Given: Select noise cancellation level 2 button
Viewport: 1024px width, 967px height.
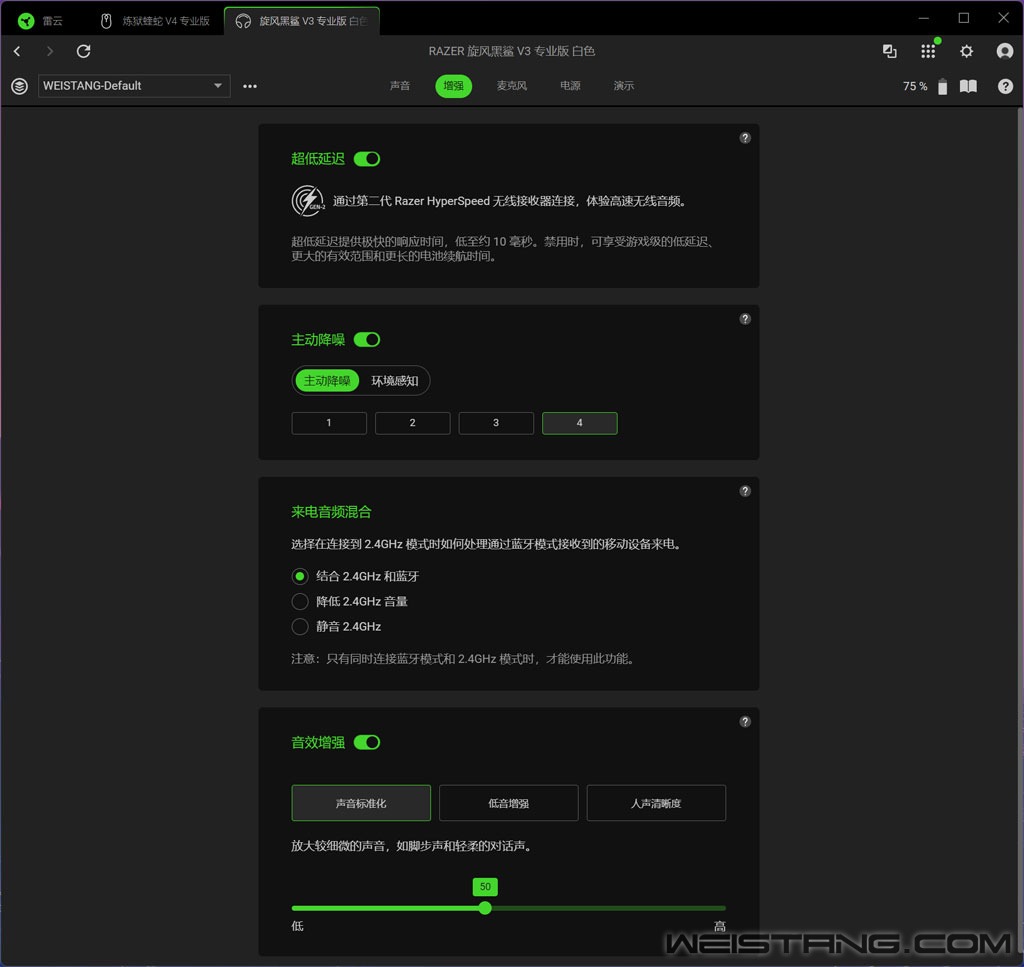Looking at the screenshot, I should (x=412, y=423).
